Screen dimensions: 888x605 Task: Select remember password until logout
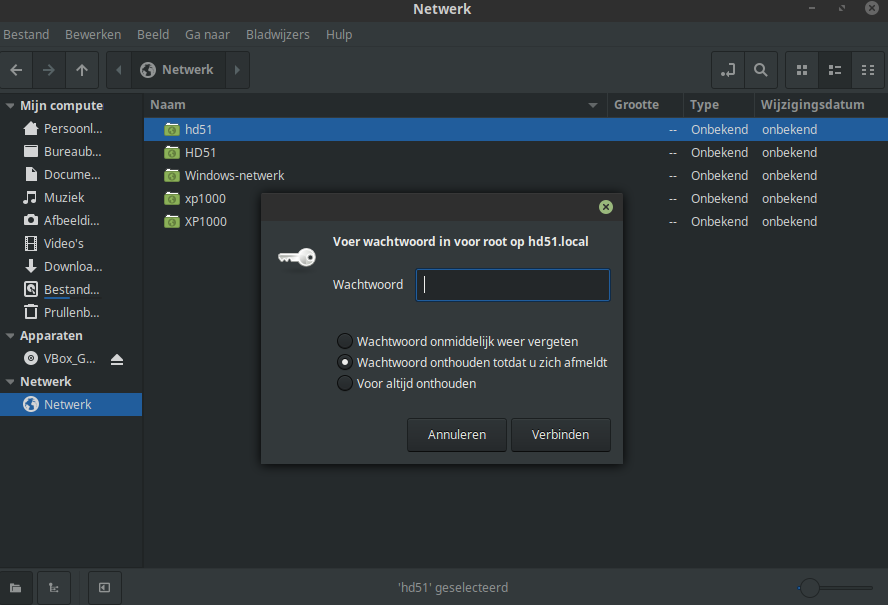pos(344,362)
